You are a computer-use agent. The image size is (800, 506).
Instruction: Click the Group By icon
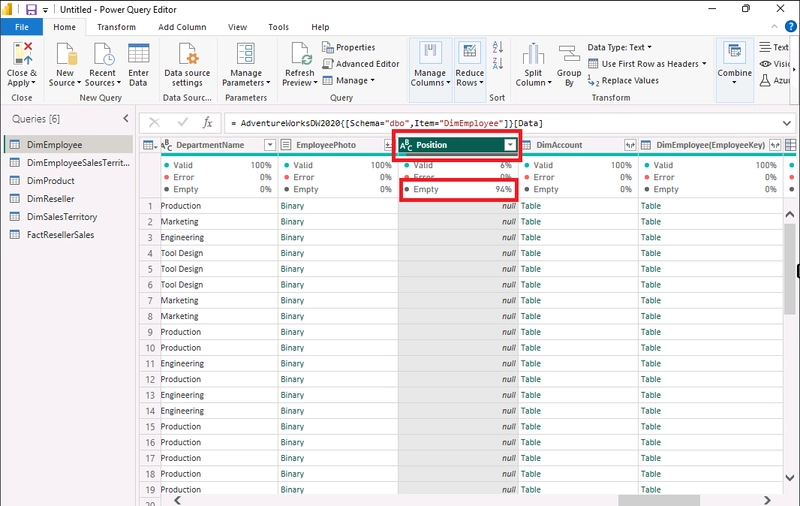click(569, 54)
